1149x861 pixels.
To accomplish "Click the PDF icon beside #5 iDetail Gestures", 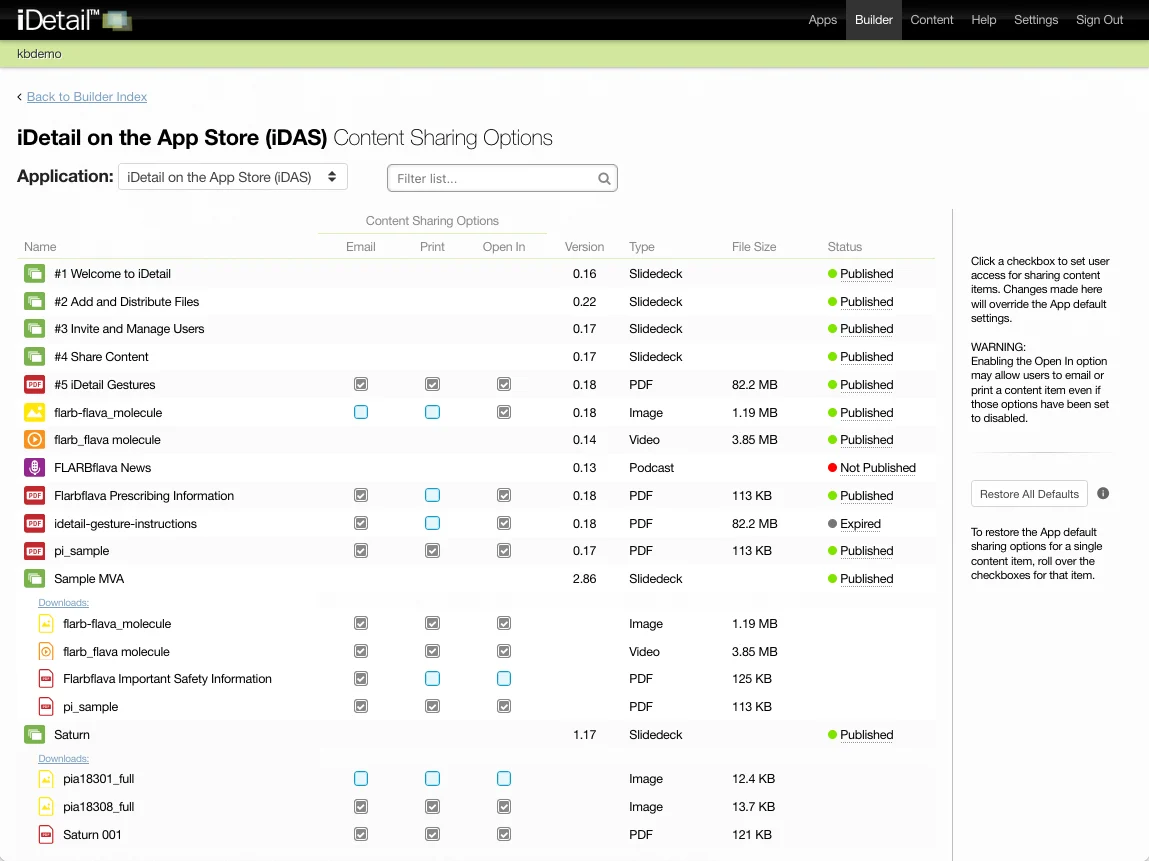I will click(35, 385).
